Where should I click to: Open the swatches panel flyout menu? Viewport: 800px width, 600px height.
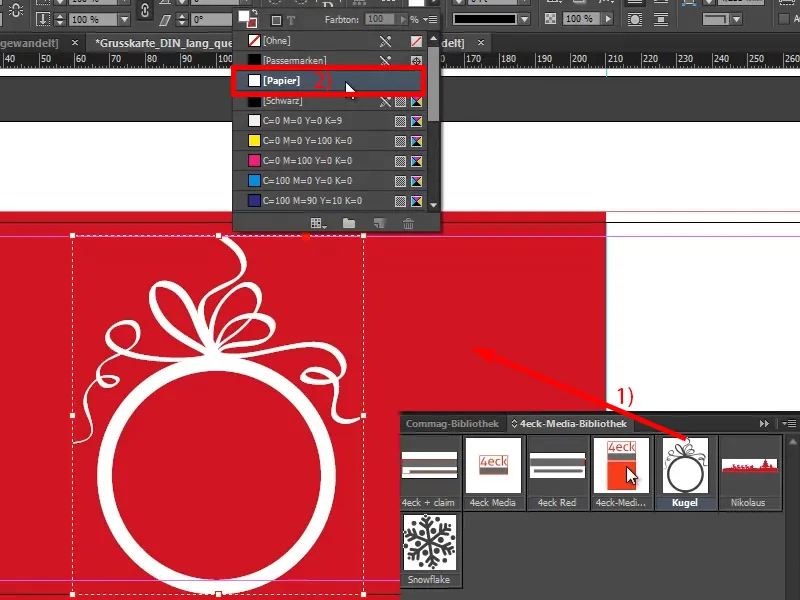click(x=432, y=19)
